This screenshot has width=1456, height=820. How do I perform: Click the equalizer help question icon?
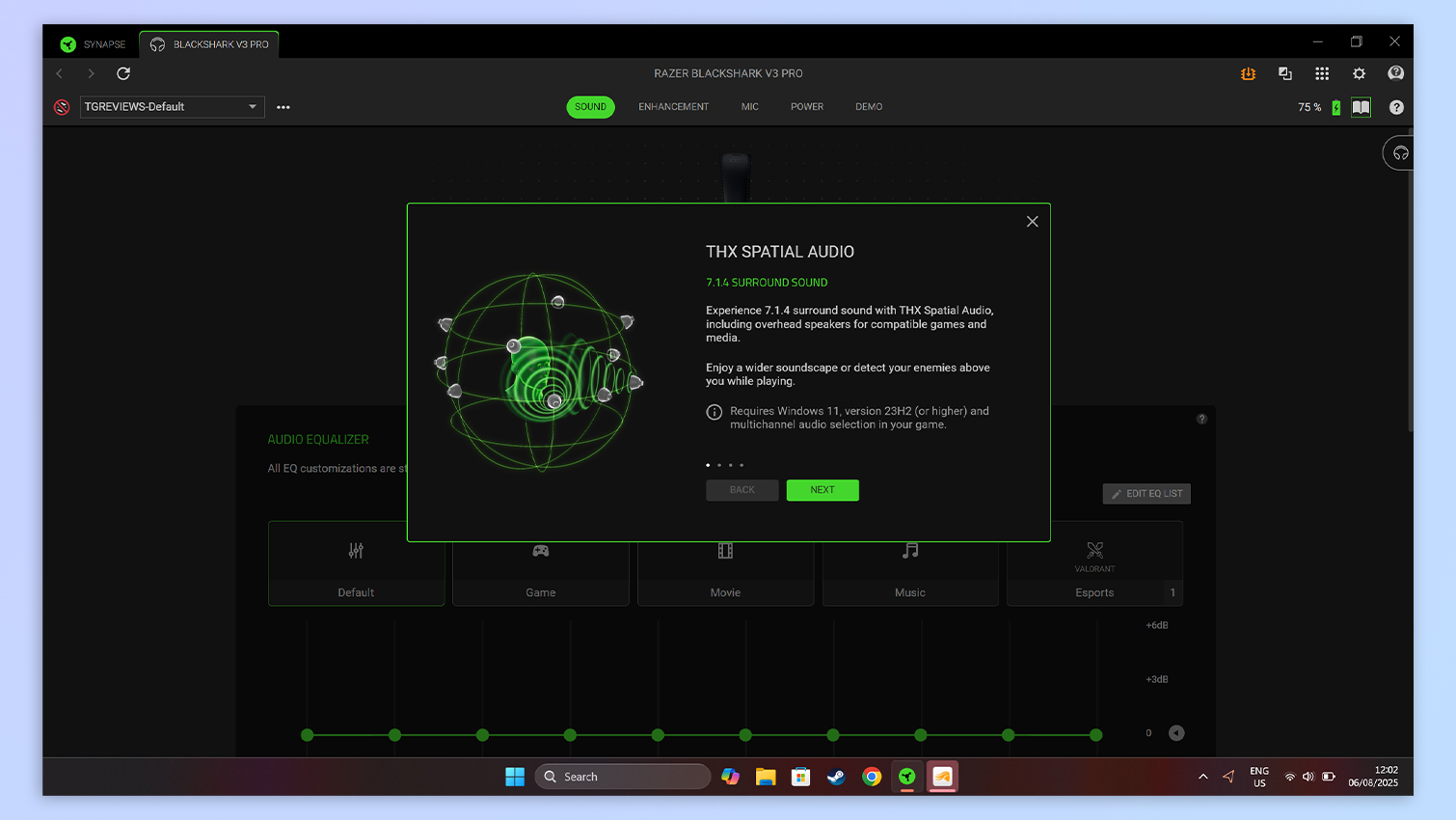[x=1201, y=419]
